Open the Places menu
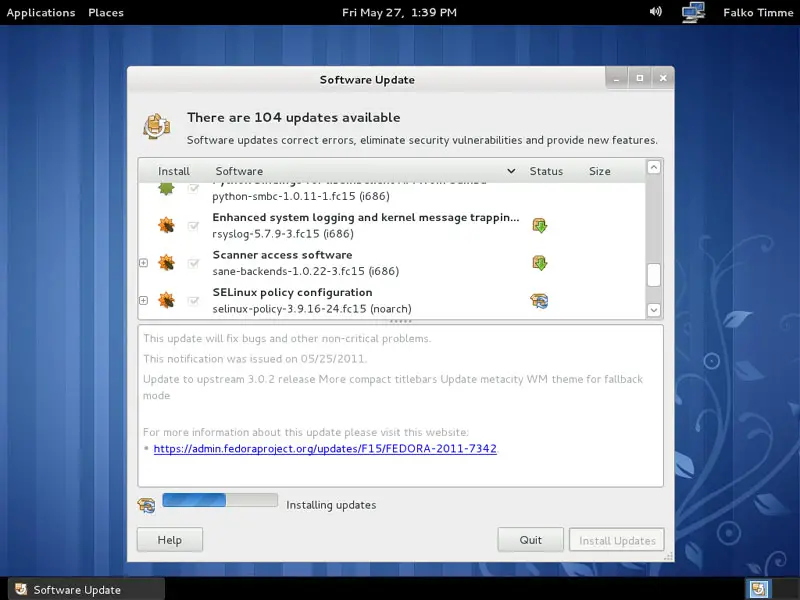 pyautogui.click(x=106, y=12)
